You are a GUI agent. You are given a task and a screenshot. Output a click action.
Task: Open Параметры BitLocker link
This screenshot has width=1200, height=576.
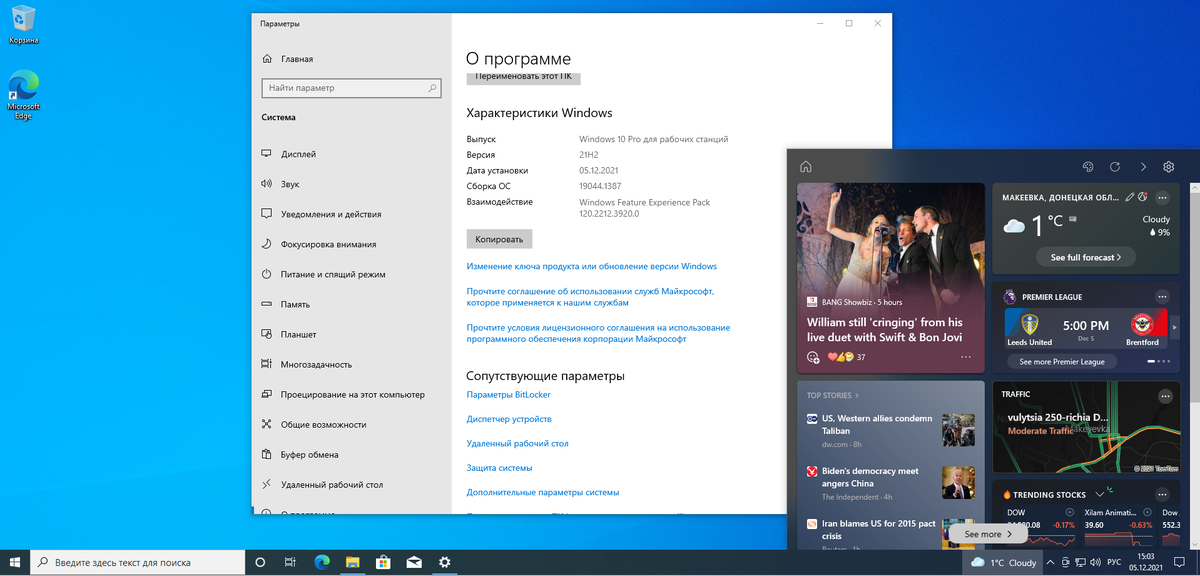(509, 395)
